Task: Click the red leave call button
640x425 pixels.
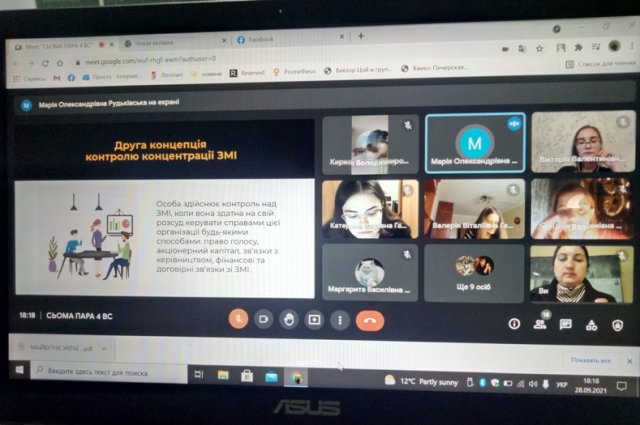Action: tap(370, 320)
